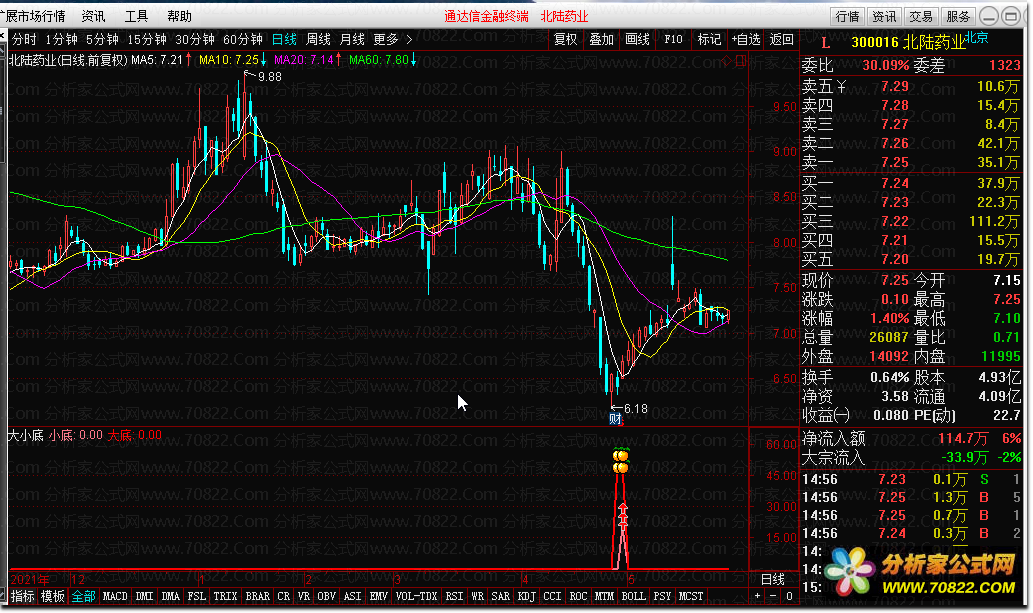Select the 1分钟 period

point(61,40)
